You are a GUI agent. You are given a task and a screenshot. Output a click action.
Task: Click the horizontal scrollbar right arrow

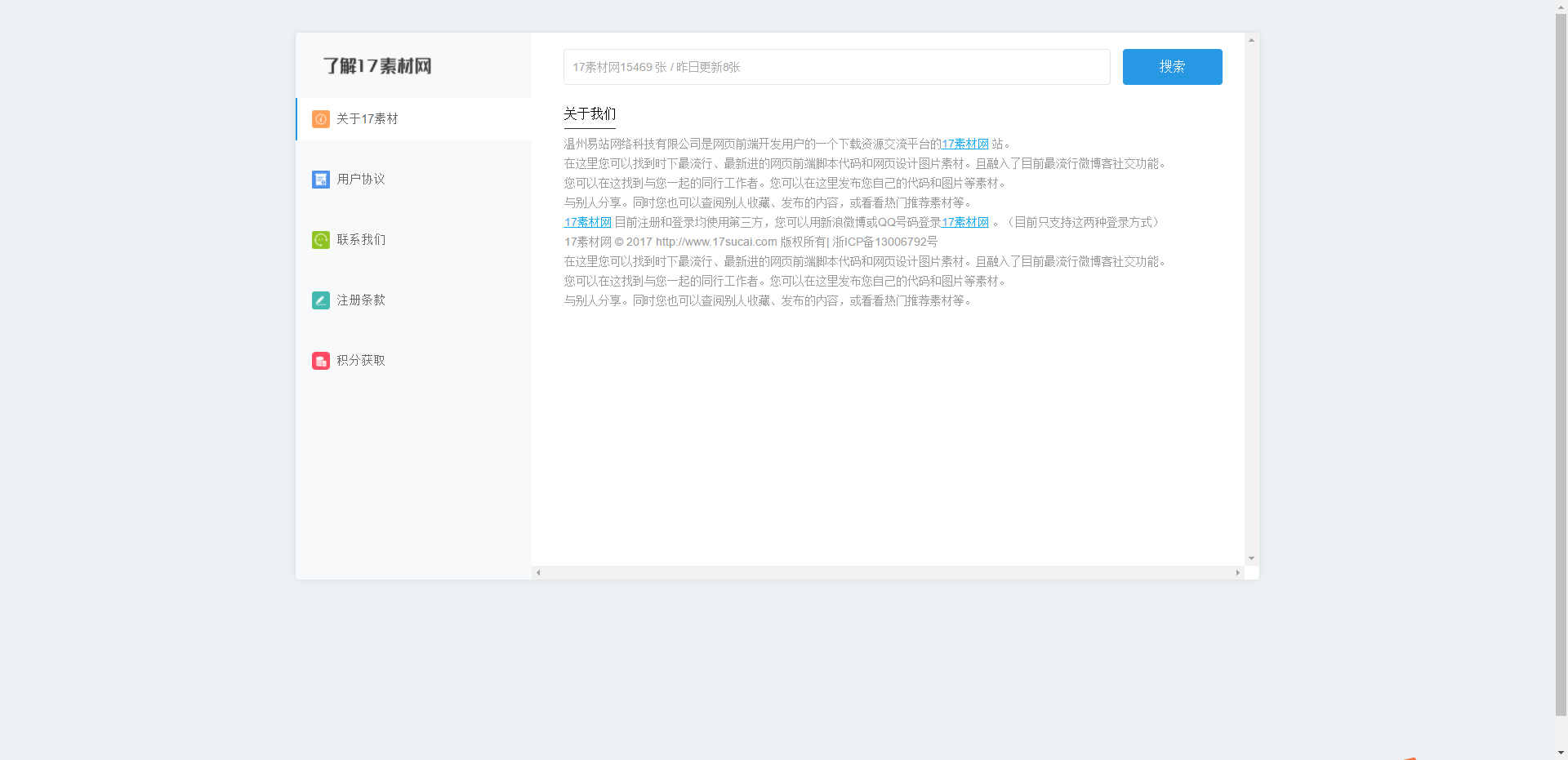[x=1238, y=573]
